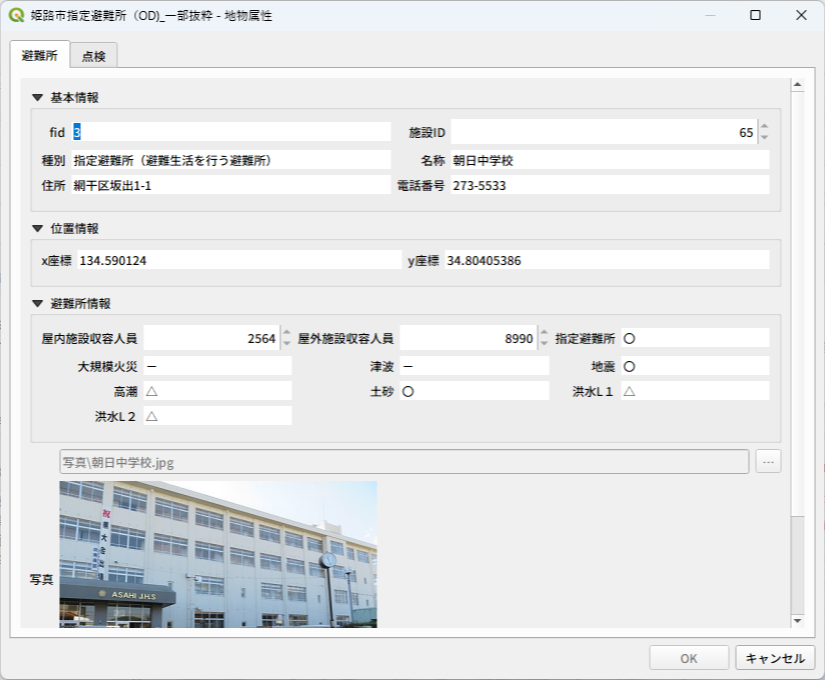Increment 屋内施設収容人員 spinner up arrow

coord(286,333)
